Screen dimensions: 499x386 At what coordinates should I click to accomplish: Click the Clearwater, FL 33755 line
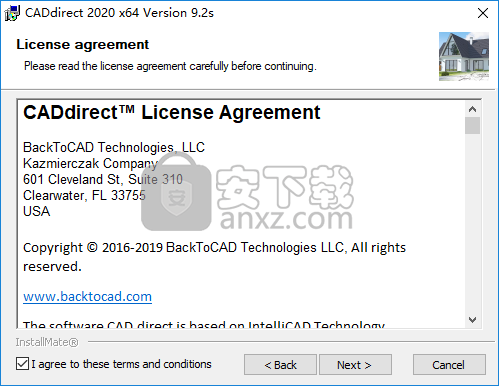click(x=84, y=195)
